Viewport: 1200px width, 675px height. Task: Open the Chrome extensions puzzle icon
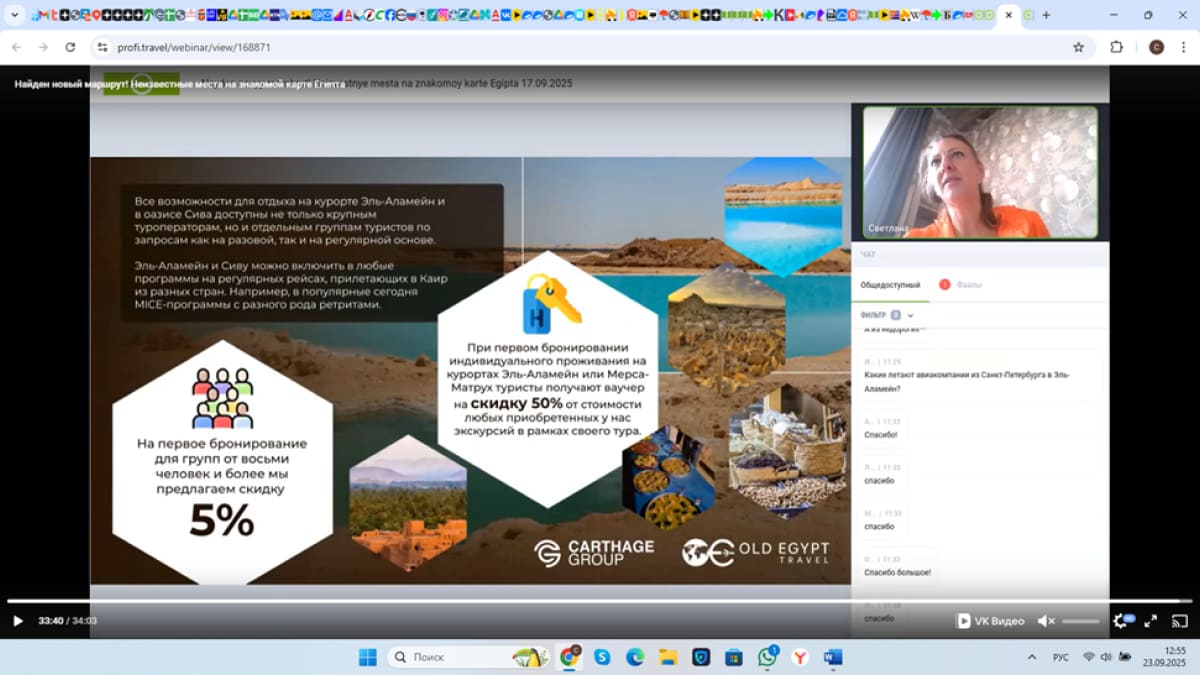(1117, 47)
